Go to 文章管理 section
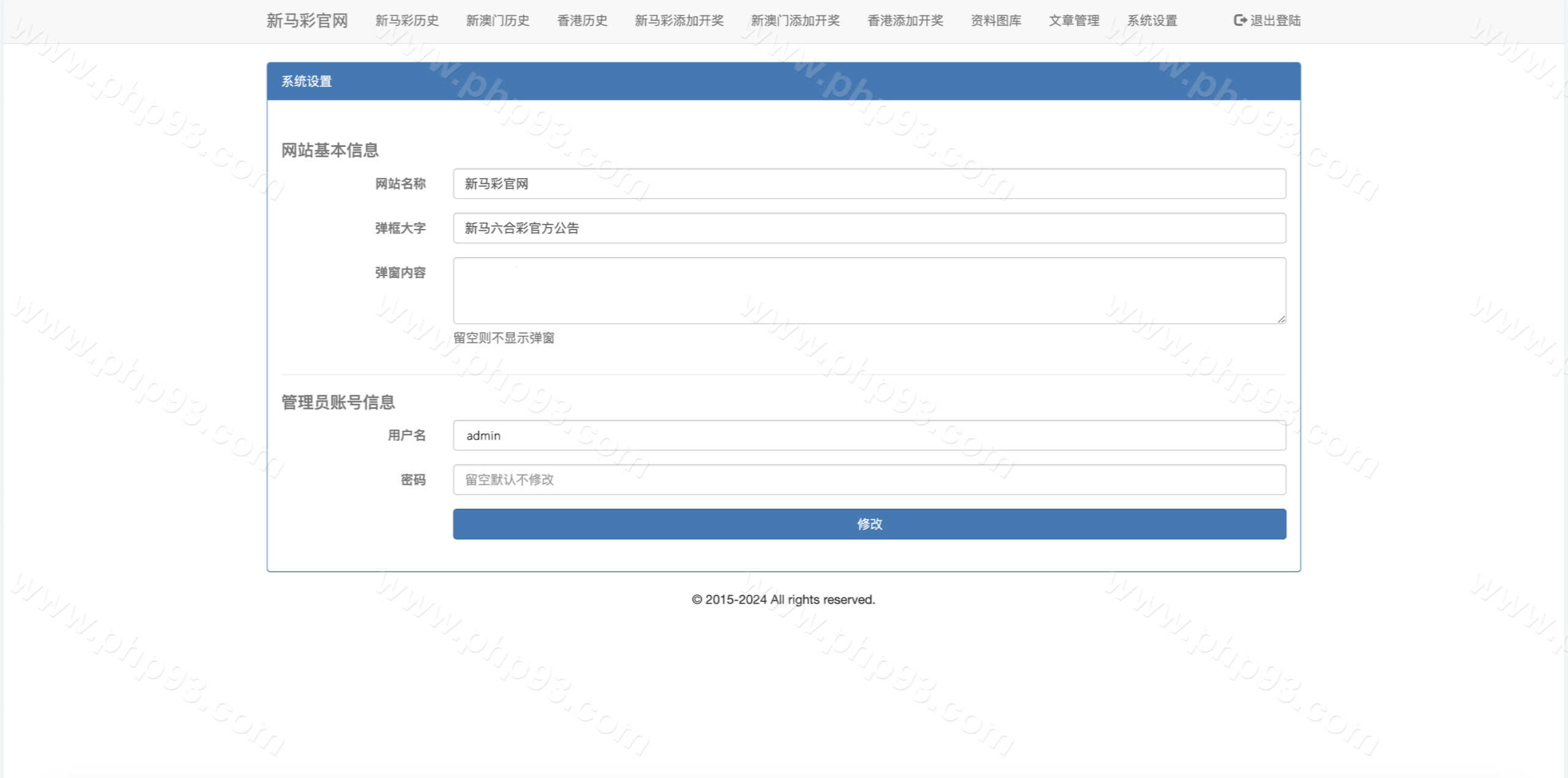 [x=1074, y=20]
